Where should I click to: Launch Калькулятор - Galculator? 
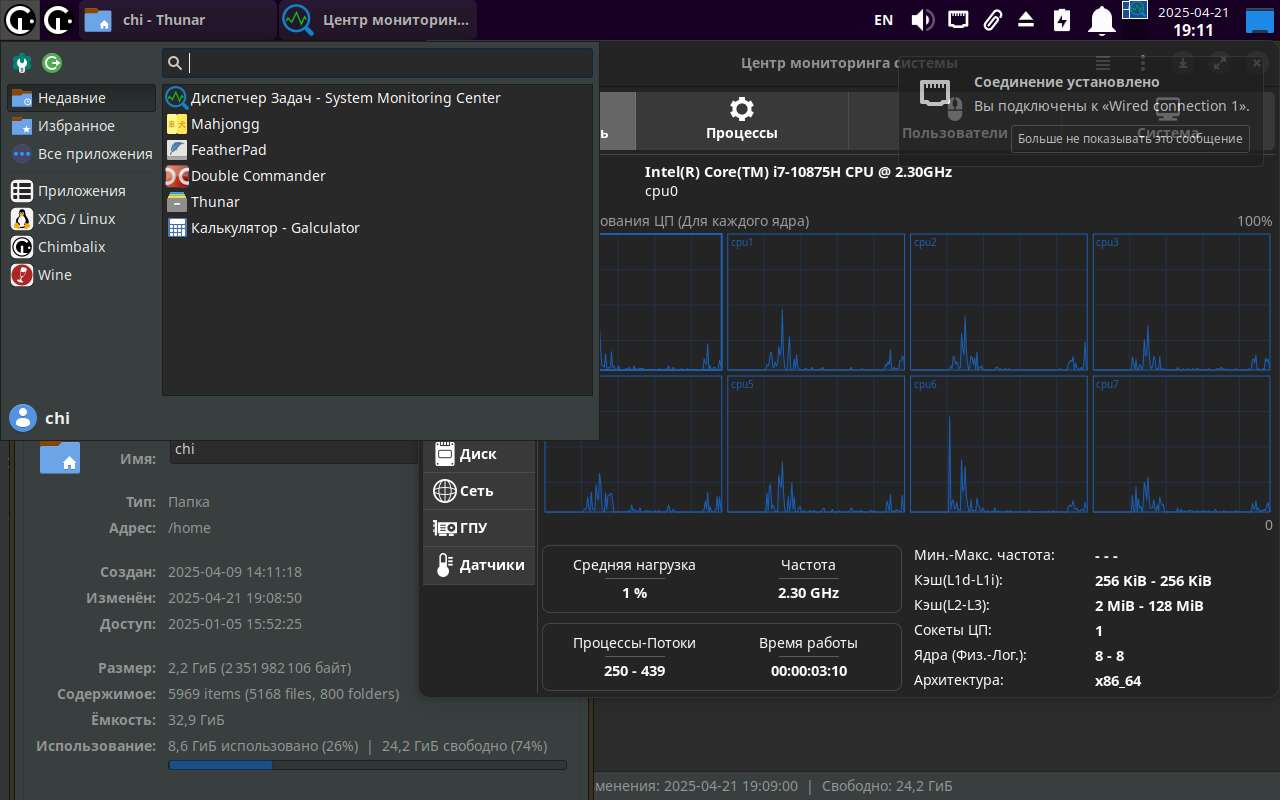click(x=377, y=228)
